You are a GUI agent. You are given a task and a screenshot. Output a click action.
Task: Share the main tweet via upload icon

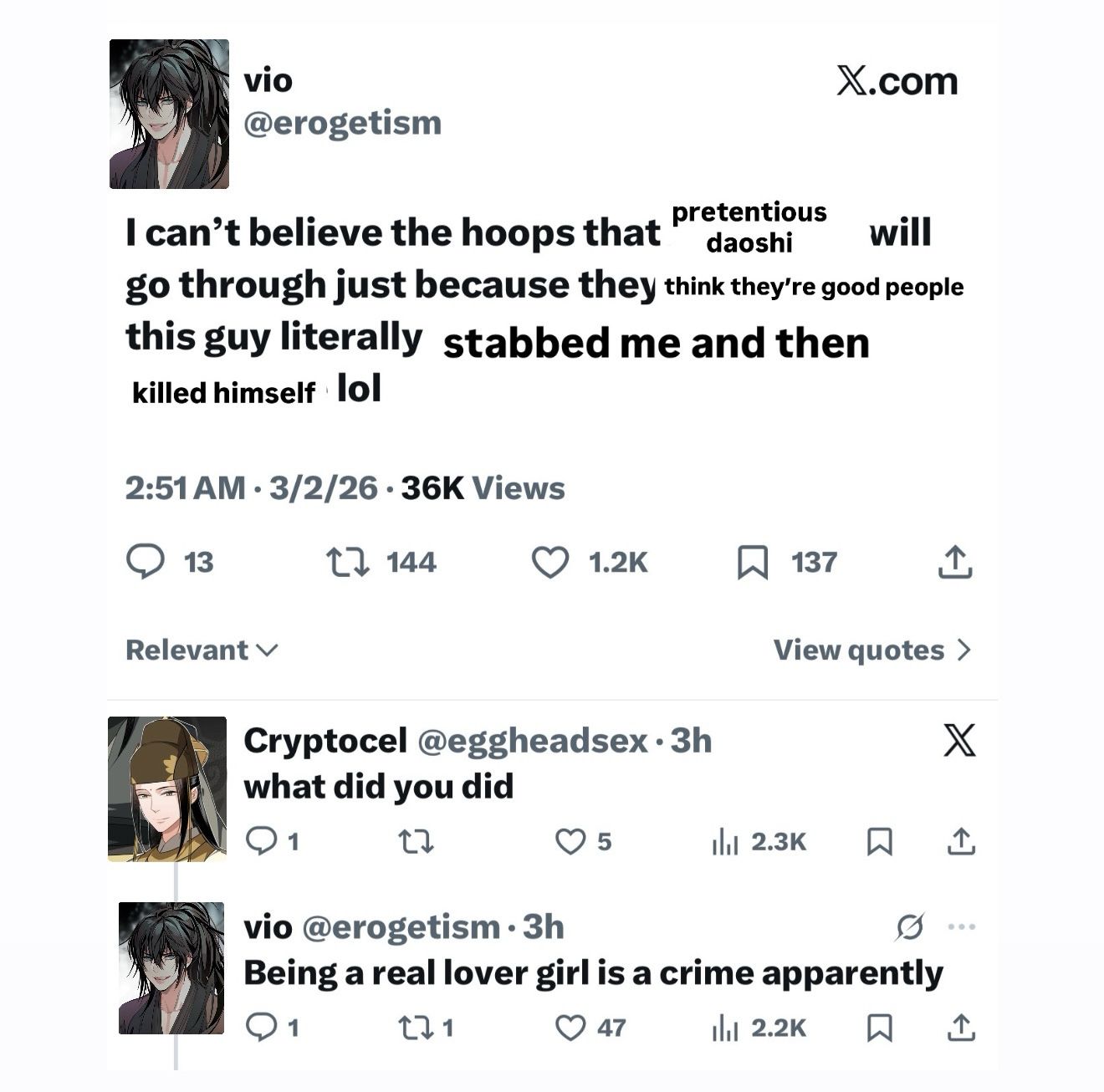955,562
